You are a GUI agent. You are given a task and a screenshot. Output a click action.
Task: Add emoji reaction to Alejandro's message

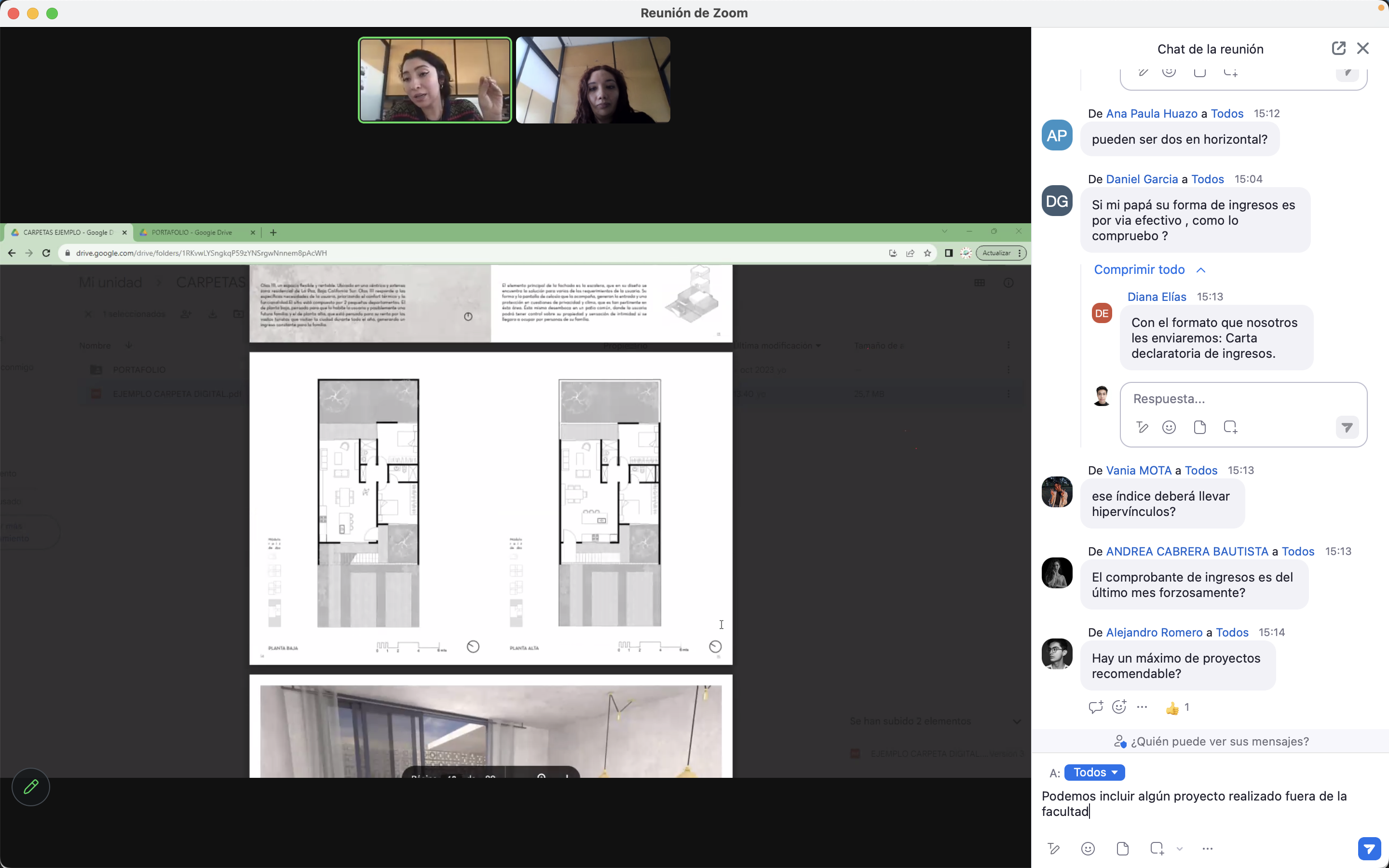click(1118, 707)
